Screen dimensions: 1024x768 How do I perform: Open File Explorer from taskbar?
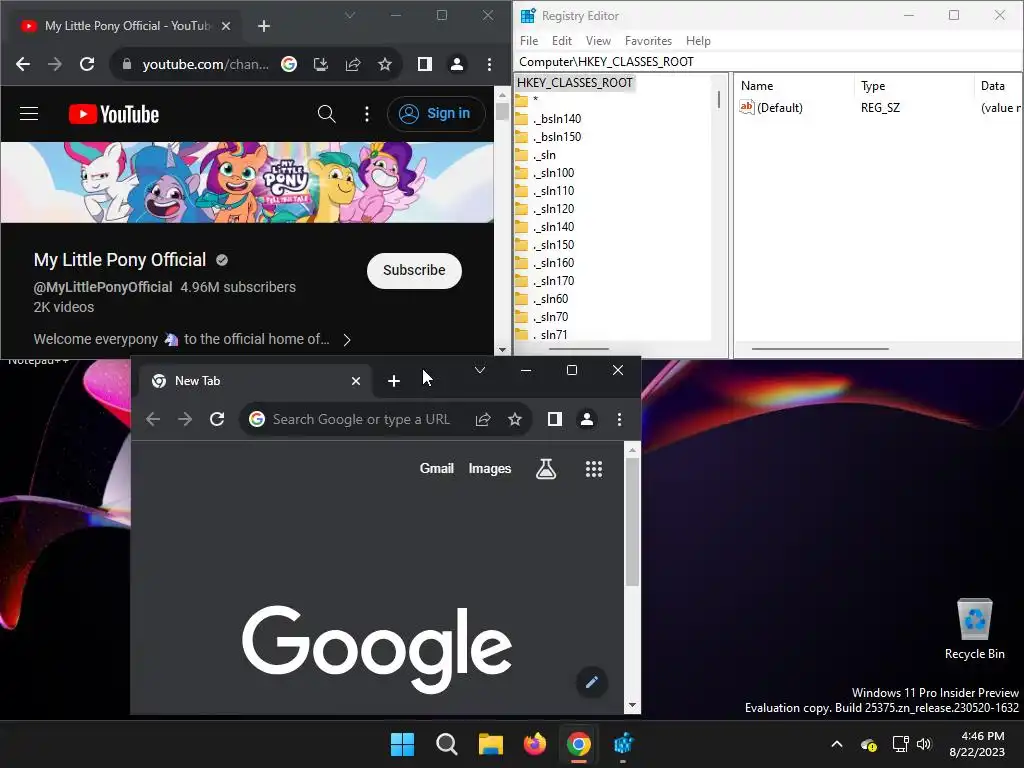[x=490, y=744]
